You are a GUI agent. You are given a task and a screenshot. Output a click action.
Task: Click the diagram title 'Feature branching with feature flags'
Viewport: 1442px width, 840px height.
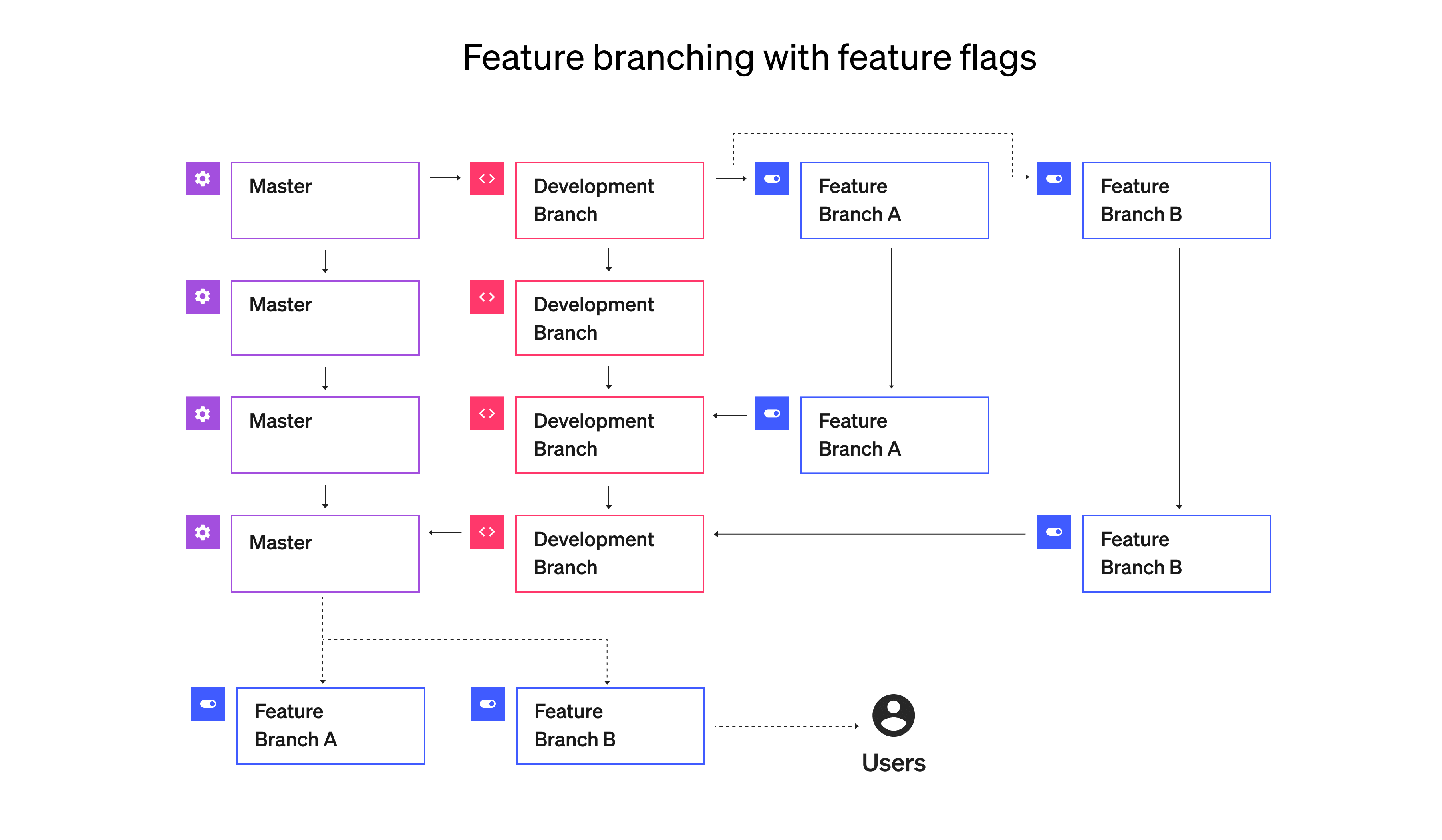click(x=749, y=58)
